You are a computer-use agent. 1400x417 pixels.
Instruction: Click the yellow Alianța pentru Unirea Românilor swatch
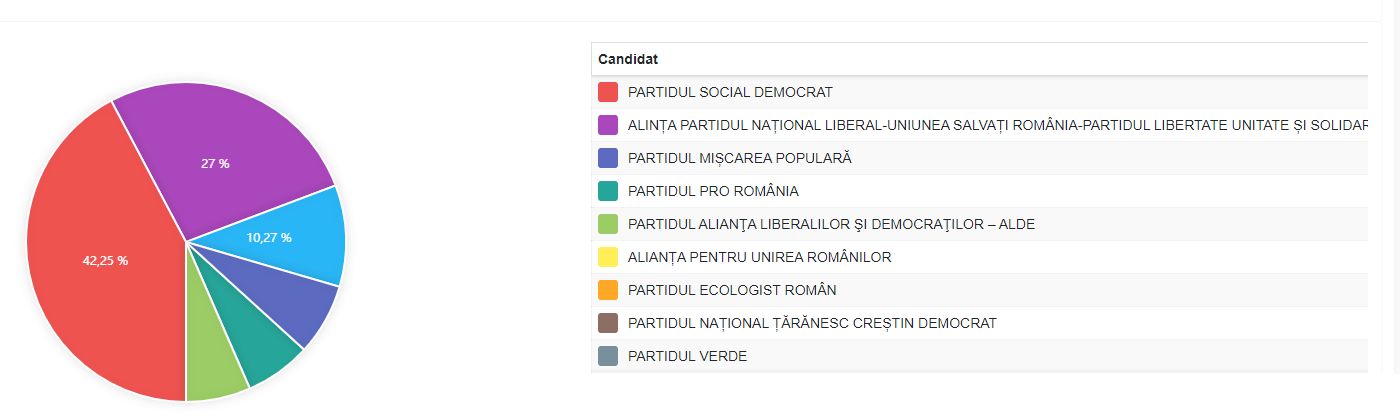608,257
